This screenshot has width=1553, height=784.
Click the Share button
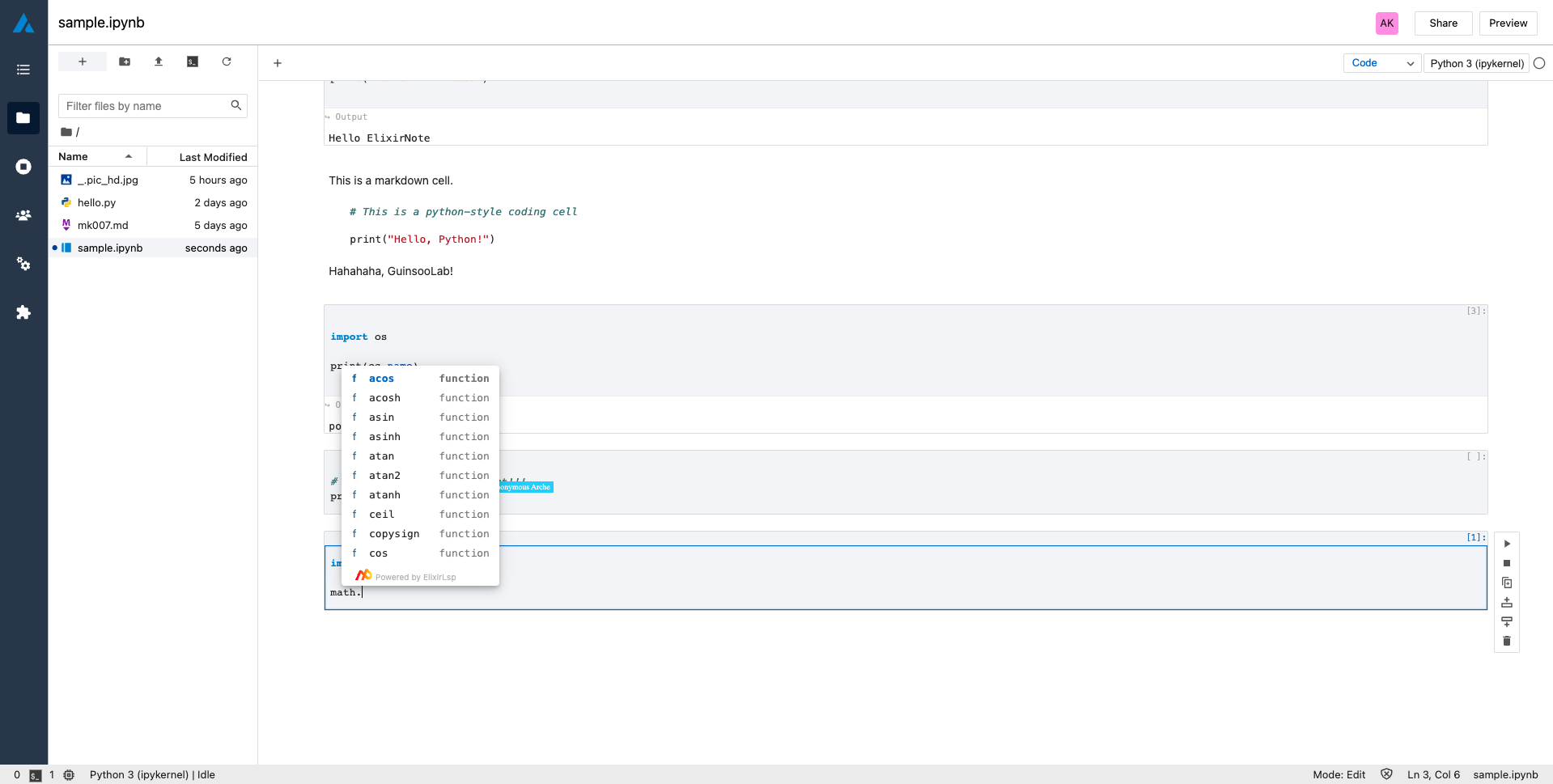pos(1443,23)
